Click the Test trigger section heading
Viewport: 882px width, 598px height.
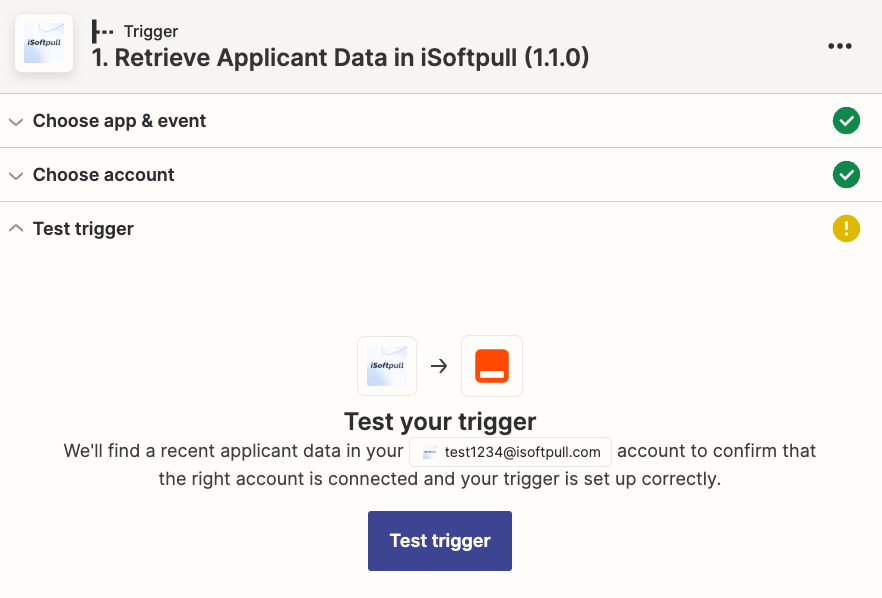[x=83, y=229]
